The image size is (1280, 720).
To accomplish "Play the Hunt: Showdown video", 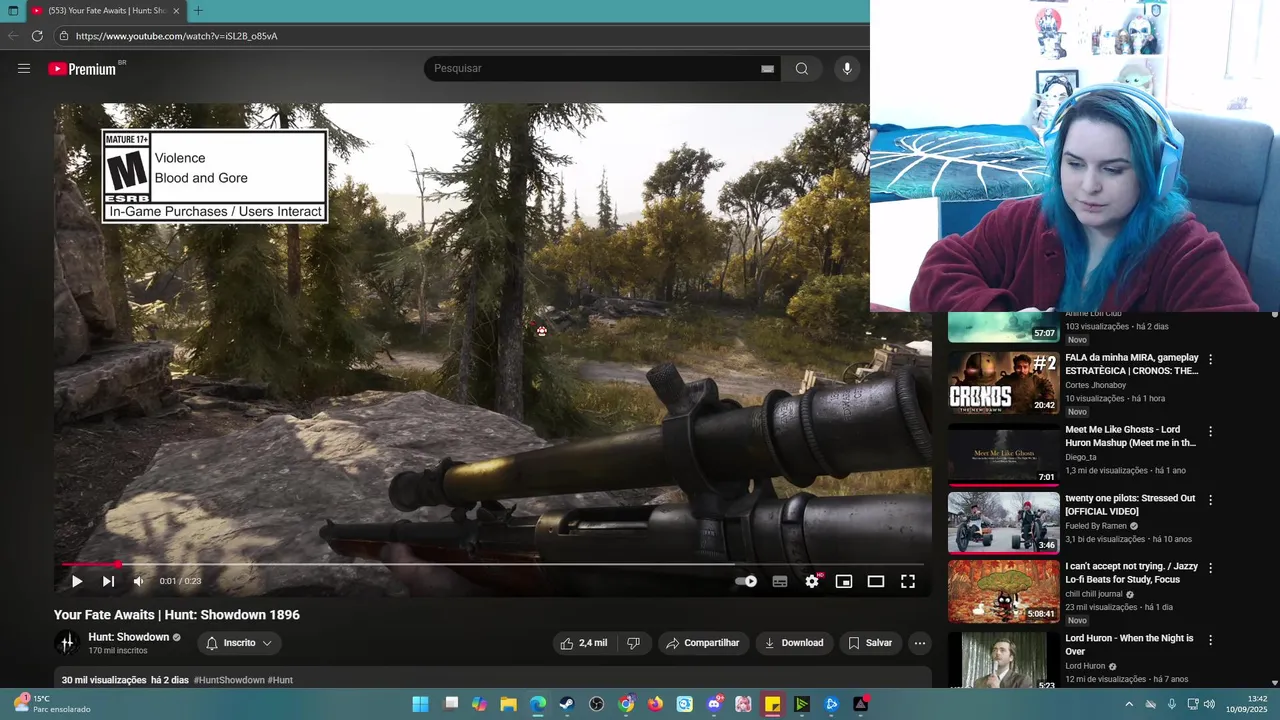I will click(x=77, y=581).
